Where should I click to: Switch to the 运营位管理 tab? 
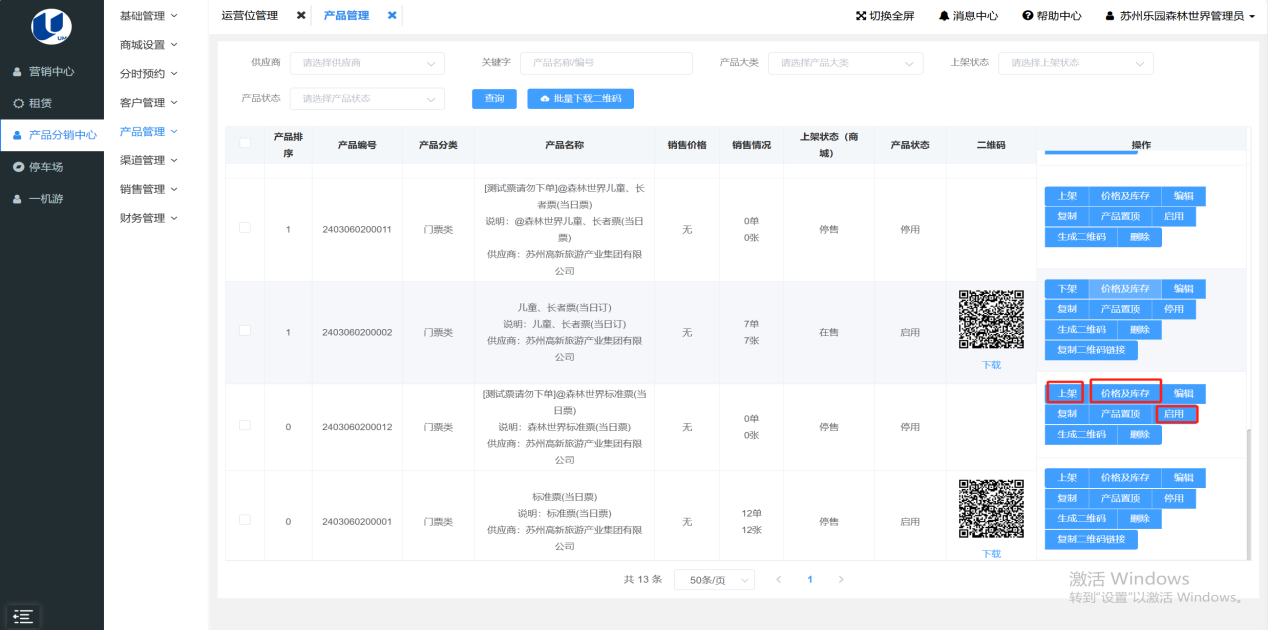pos(250,16)
